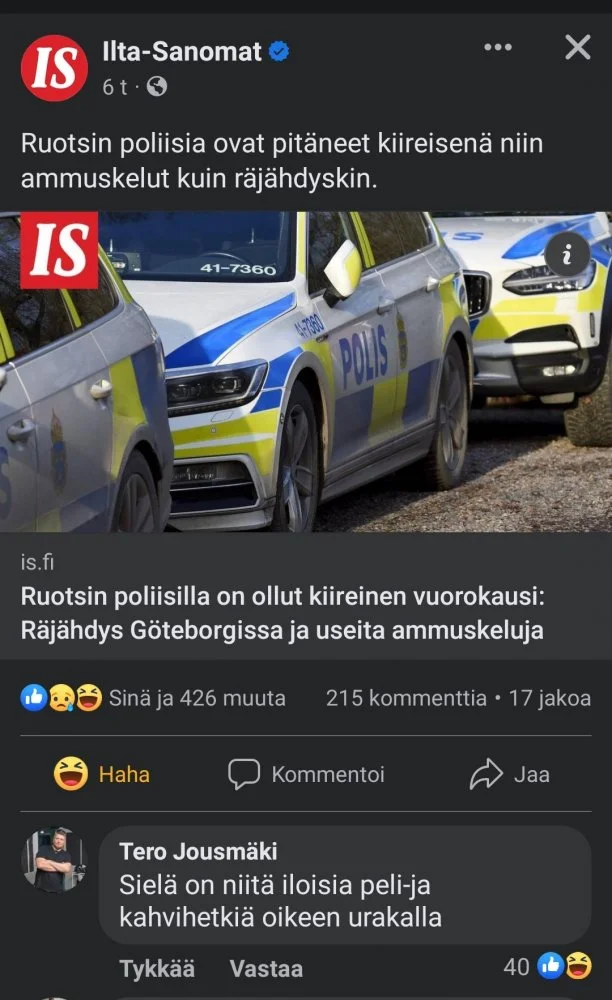The height and width of the screenshot is (1000, 612).
Task: Visit the is.fi source link
Action: 37,562
